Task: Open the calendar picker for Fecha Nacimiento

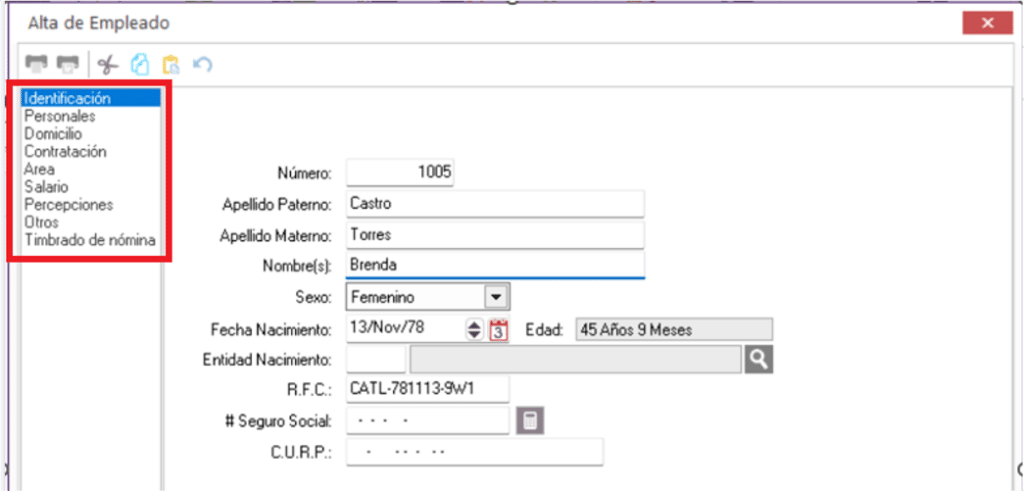Action: click(498, 329)
